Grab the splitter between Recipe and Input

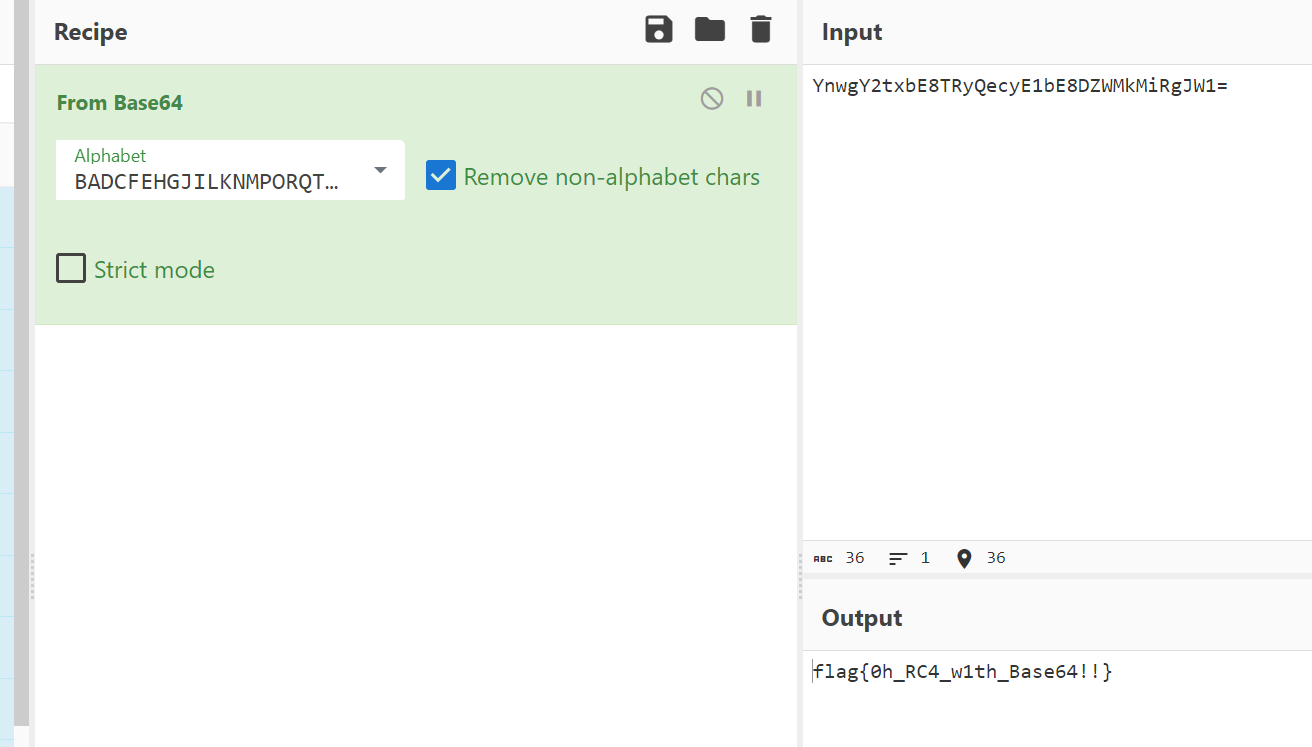coord(800,576)
